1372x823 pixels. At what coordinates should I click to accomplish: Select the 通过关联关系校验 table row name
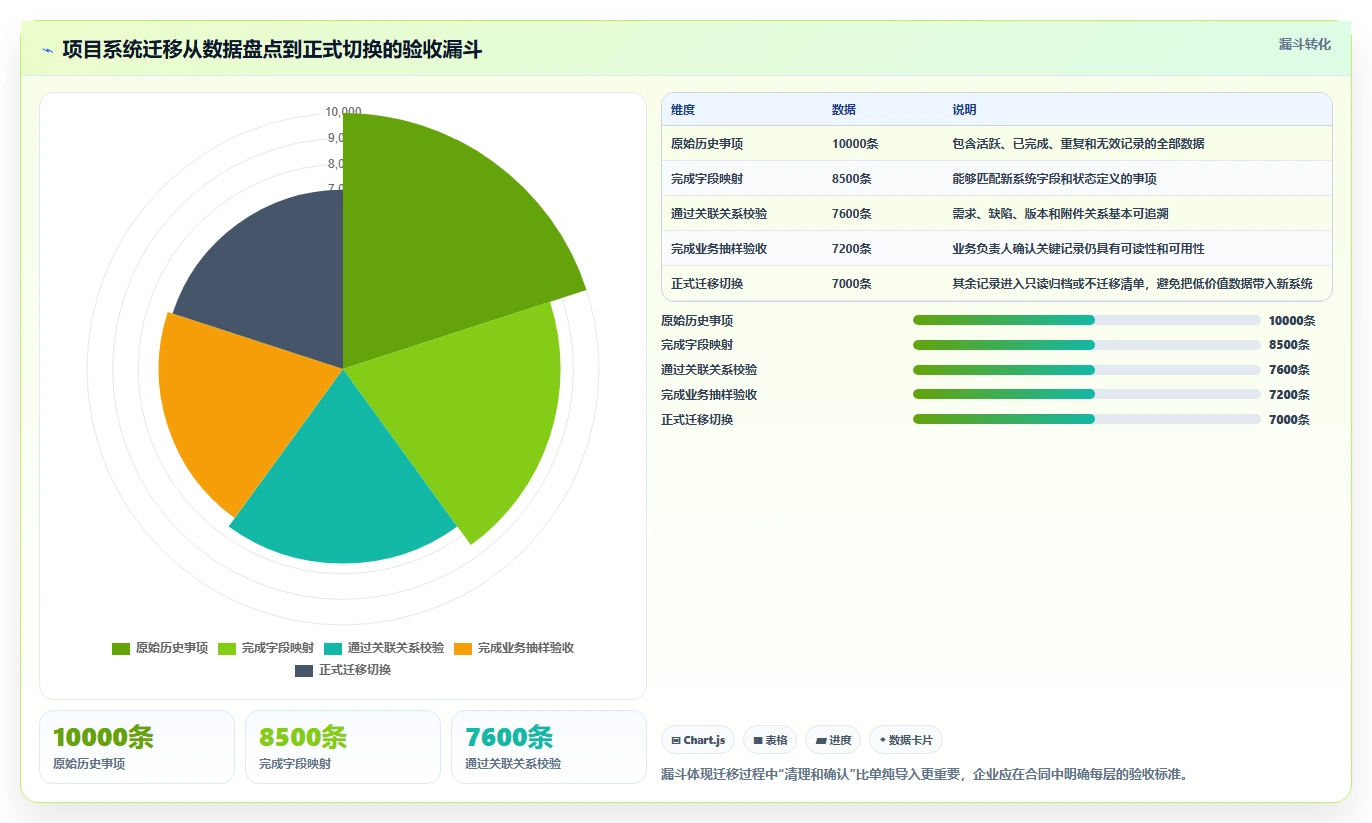[x=719, y=214]
